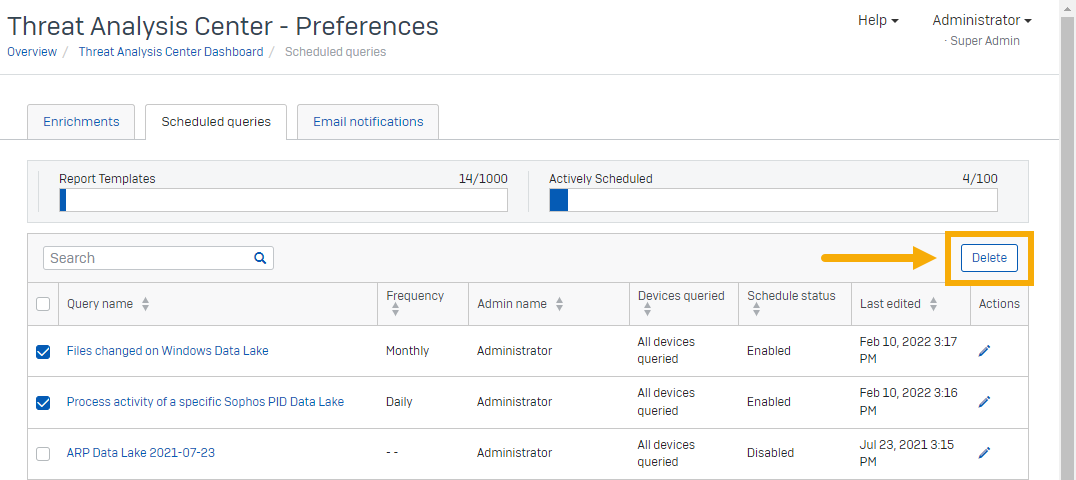Edit the Files changed on Windows query
1076x480 pixels.
(x=984, y=351)
